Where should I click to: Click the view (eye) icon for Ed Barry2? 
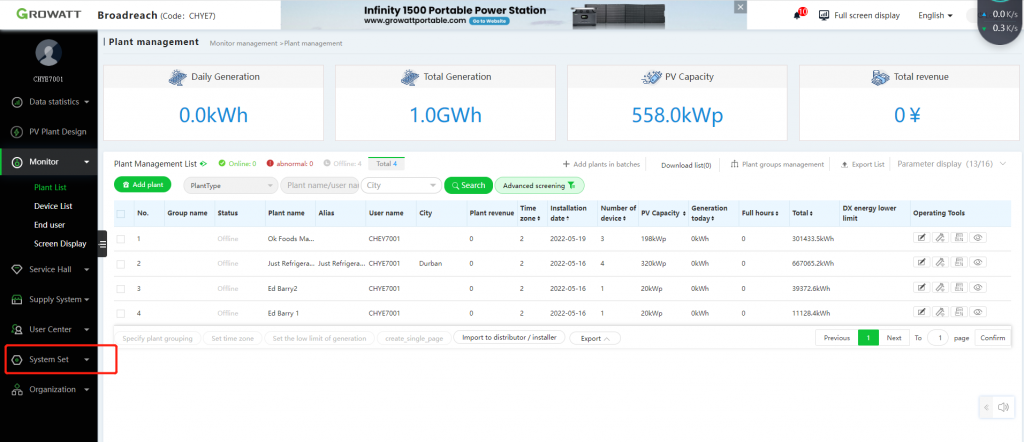coord(977,289)
